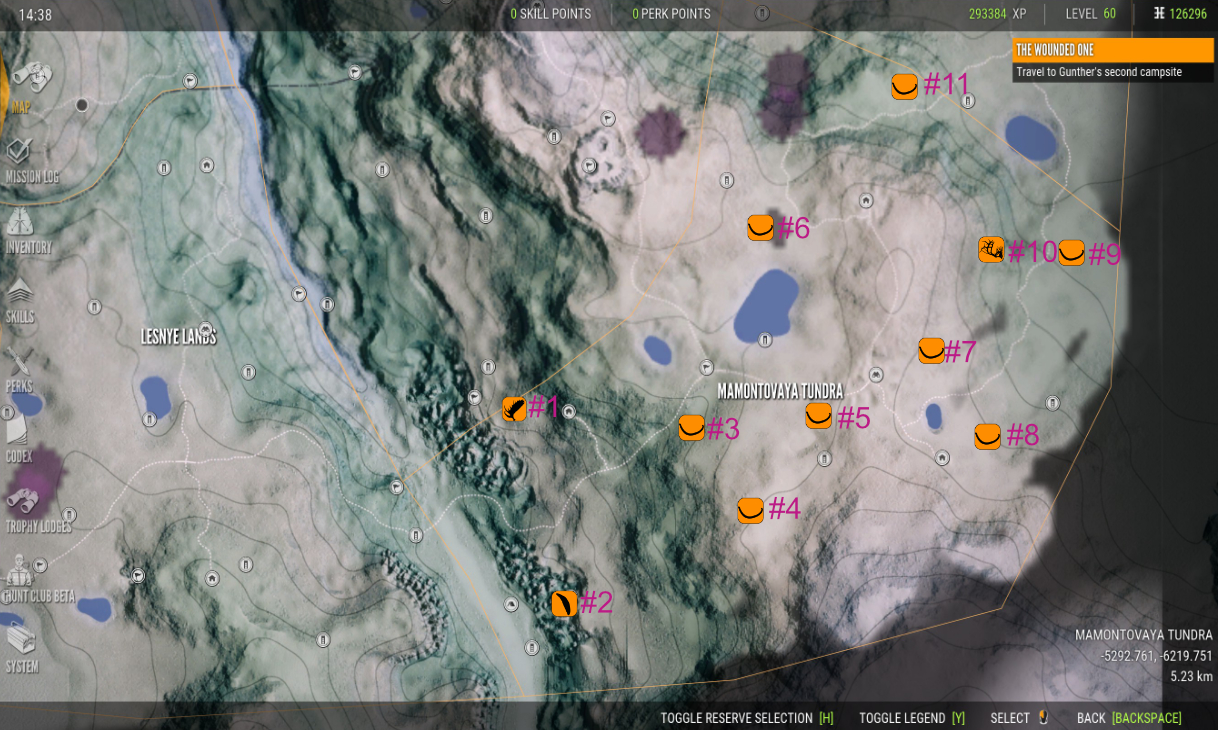Click the SKILLS label

[x=20, y=317]
